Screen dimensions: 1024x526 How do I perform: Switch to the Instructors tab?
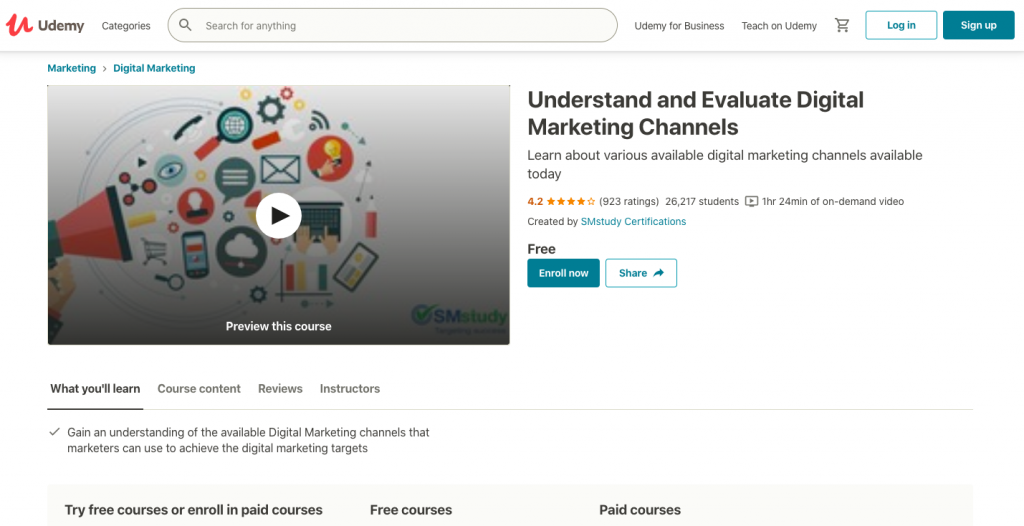350,389
